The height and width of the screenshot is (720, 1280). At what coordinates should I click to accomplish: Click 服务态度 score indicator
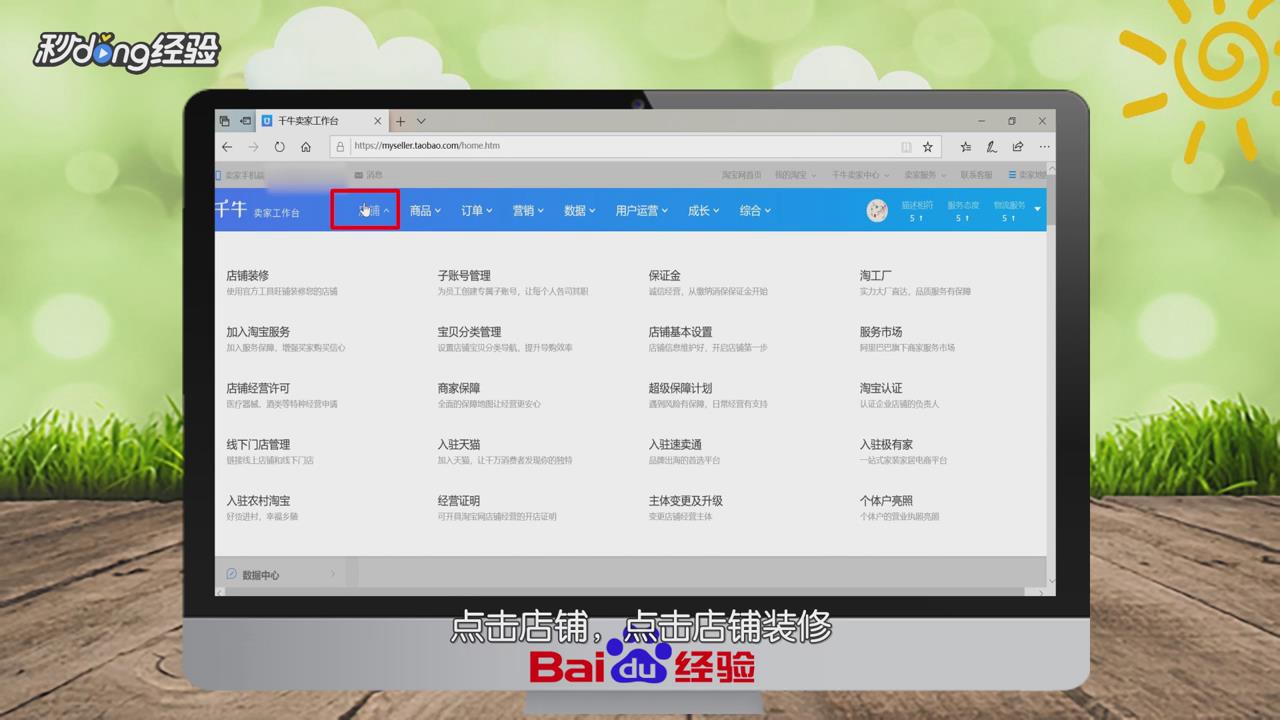pos(963,210)
